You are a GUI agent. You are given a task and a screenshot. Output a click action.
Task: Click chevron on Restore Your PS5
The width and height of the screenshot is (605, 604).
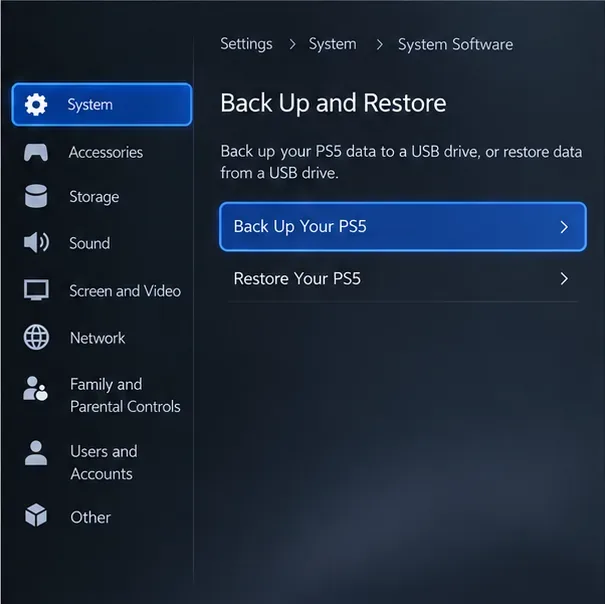(564, 279)
